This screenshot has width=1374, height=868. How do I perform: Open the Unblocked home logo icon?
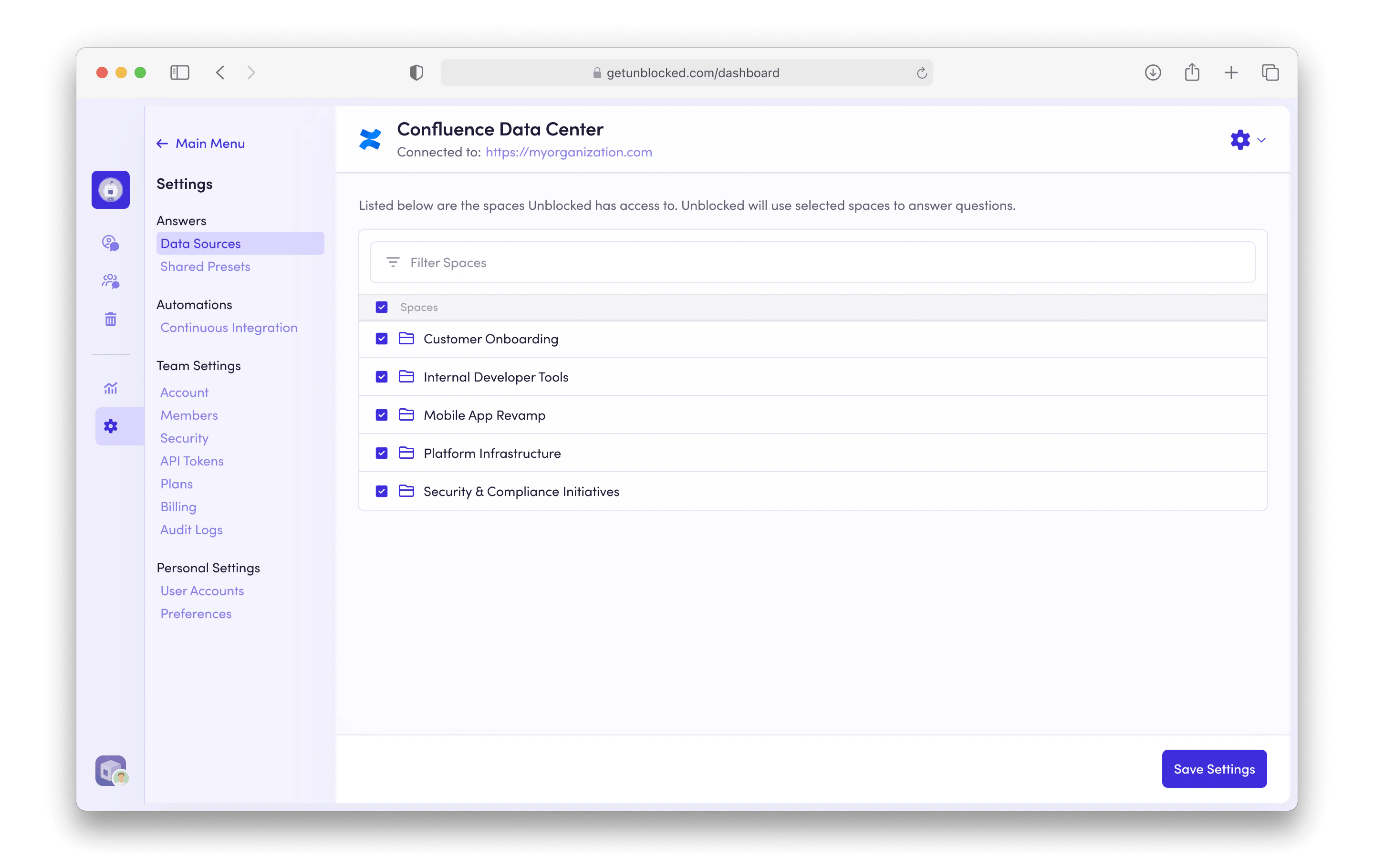111,190
